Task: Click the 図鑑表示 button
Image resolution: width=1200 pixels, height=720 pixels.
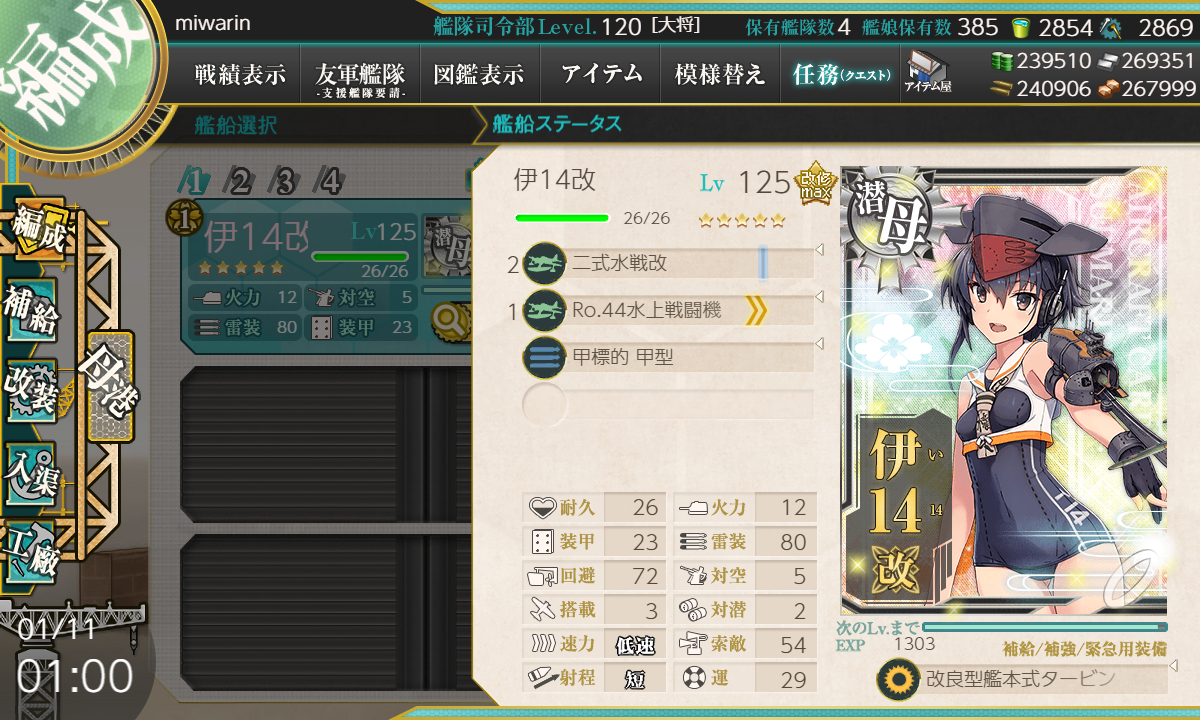Action: tap(480, 74)
